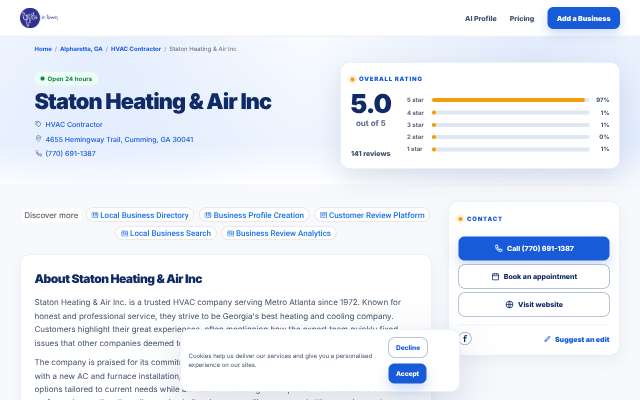Click the About Staton Heating & Air Inc heading
The width and height of the screenshot is (640, 400).
(x=118, y=279)
